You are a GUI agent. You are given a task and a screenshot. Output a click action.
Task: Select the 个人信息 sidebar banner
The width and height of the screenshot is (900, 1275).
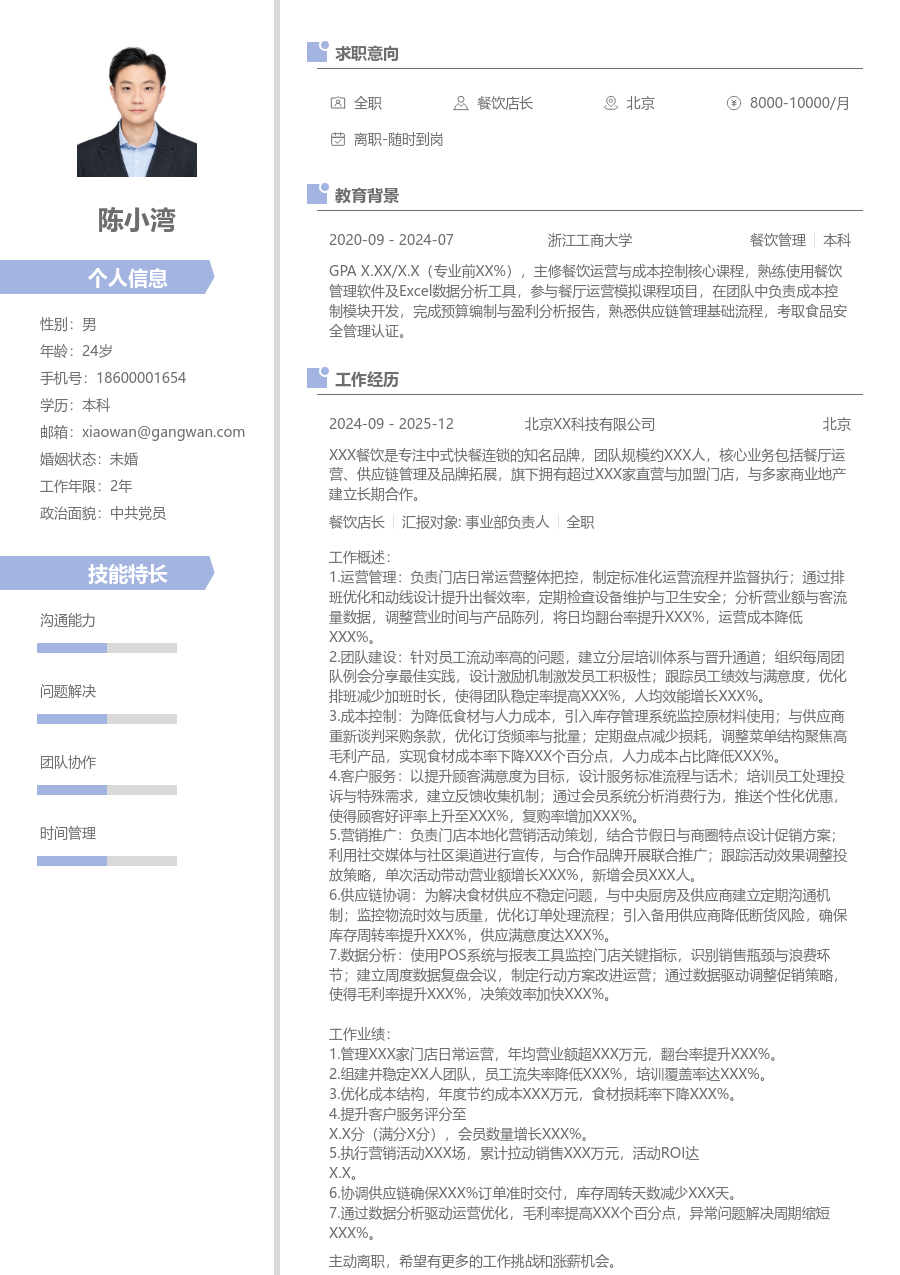point(107,277)
